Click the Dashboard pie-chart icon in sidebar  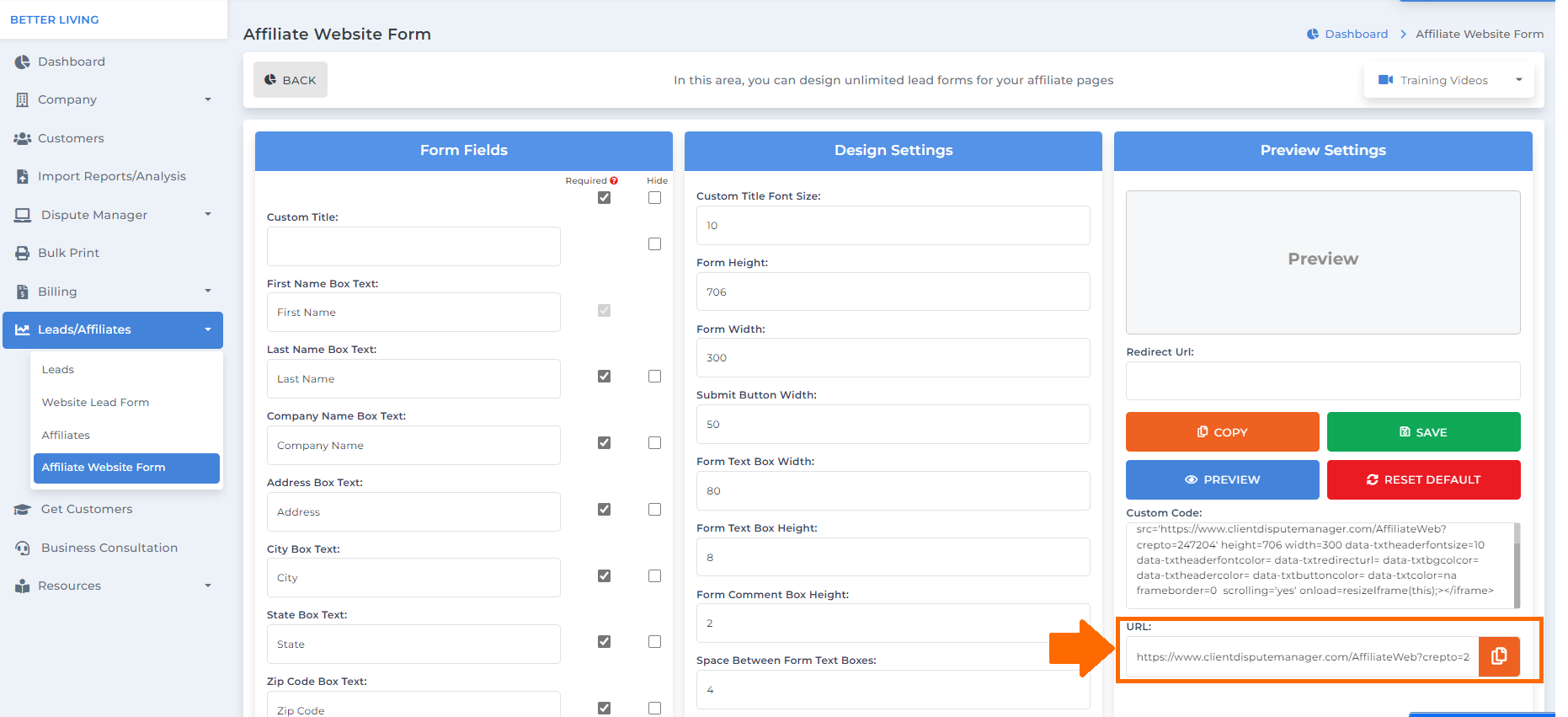coord(22,62)
